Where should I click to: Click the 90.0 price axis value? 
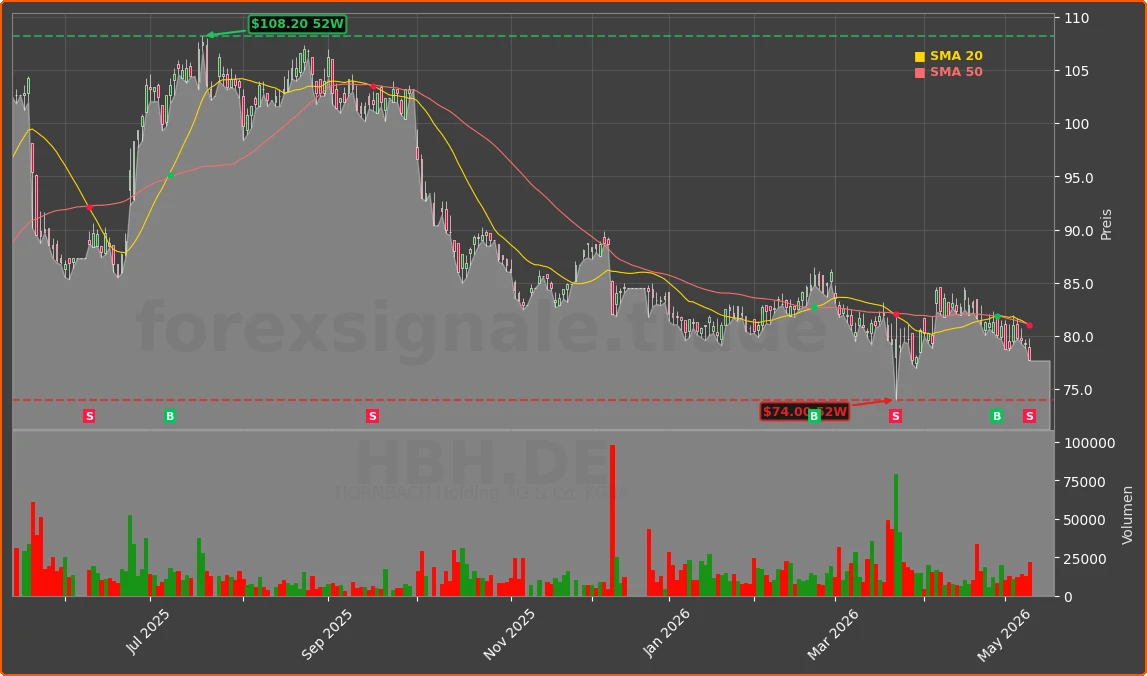point(1080,231)
